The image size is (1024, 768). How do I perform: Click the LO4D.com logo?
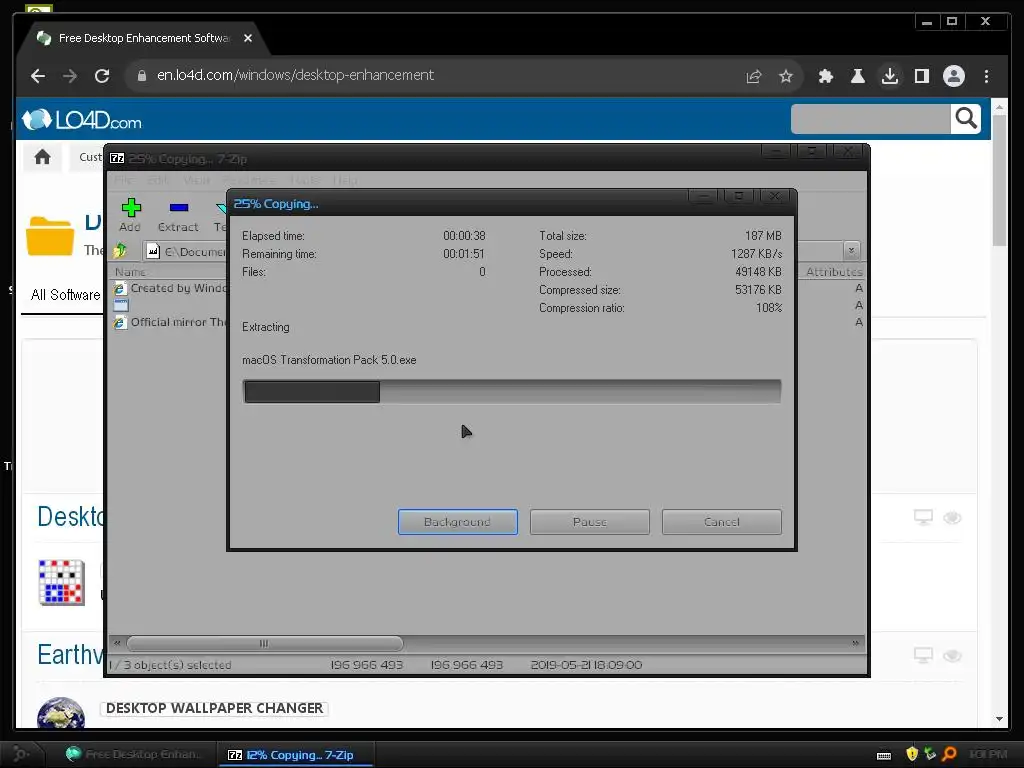coord(82,120)
